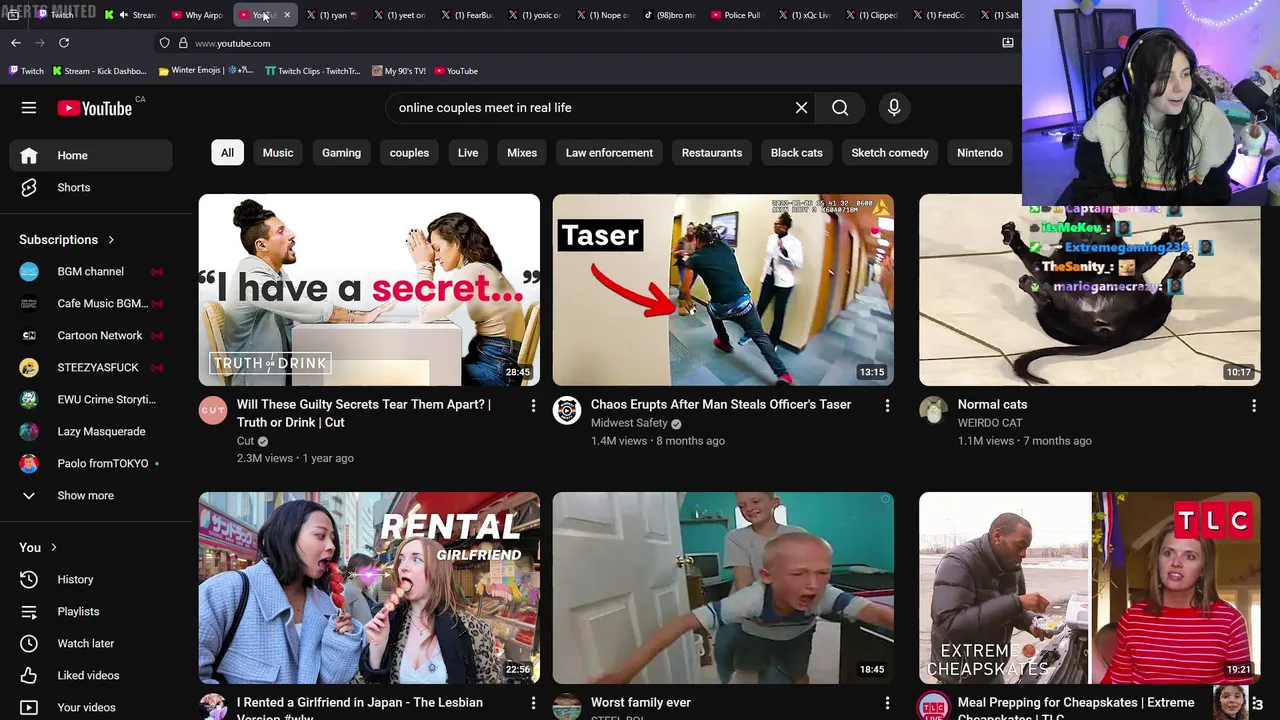Open Cartoon Network subscription
The height and width of the screenshot is (720, 1280).
tap(91, 336)
